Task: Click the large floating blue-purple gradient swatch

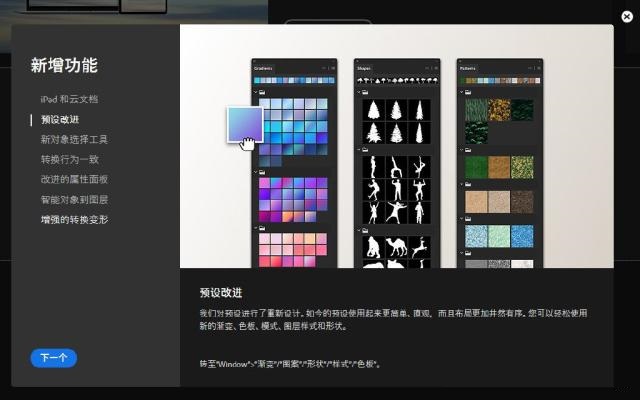Action: tap(245, 124)
